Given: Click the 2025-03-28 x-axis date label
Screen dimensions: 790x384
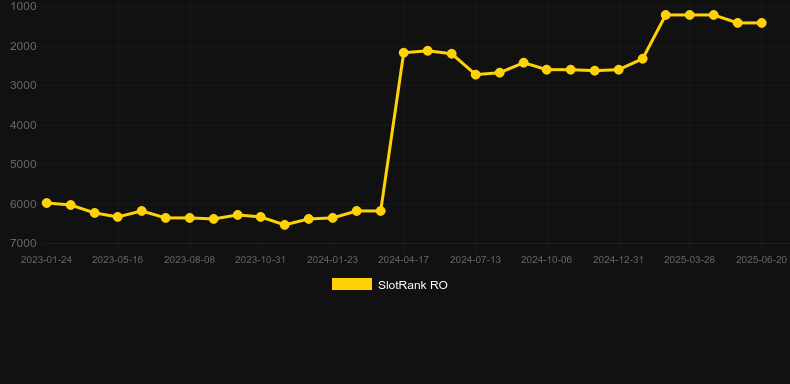Looking at the screenshot, I should (690, 260).
